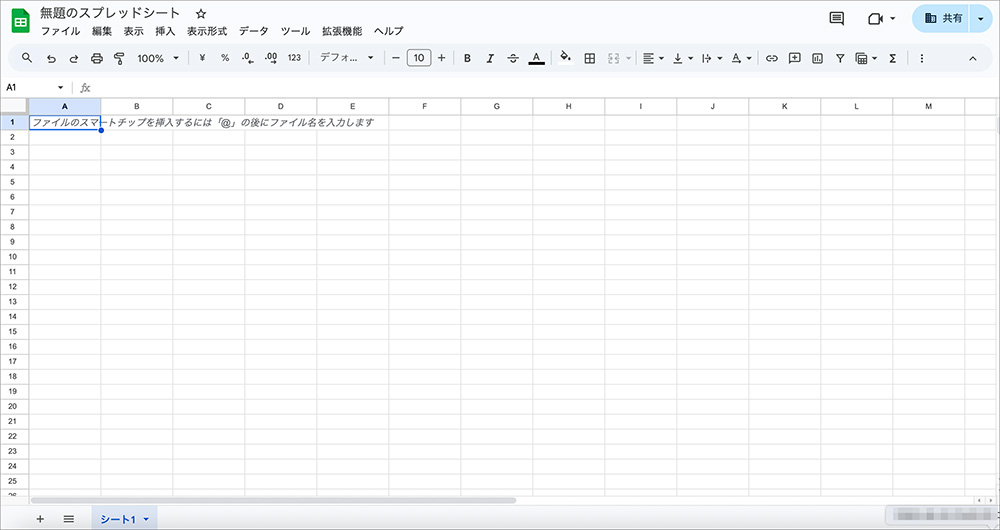The image size is (1000, 530).
Task: Undo the last action
Action: pyautogui.click(x=51, y=59)
